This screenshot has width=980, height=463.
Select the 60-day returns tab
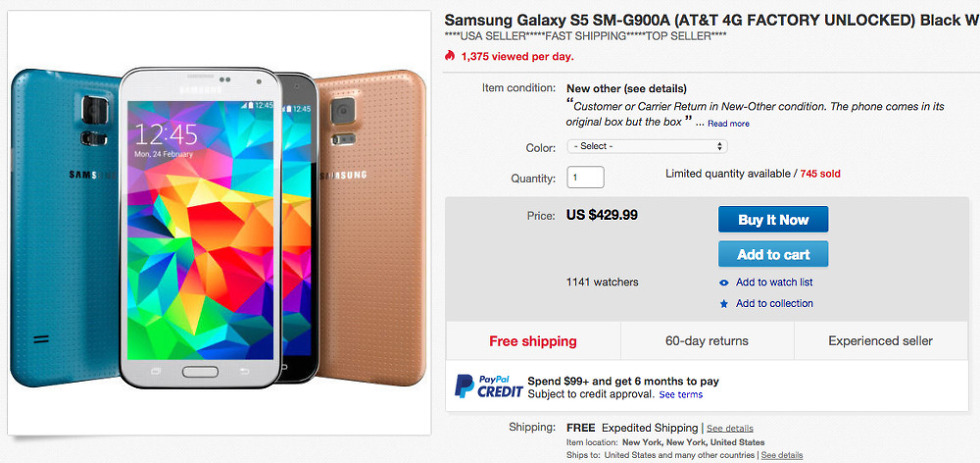[707, 341]
